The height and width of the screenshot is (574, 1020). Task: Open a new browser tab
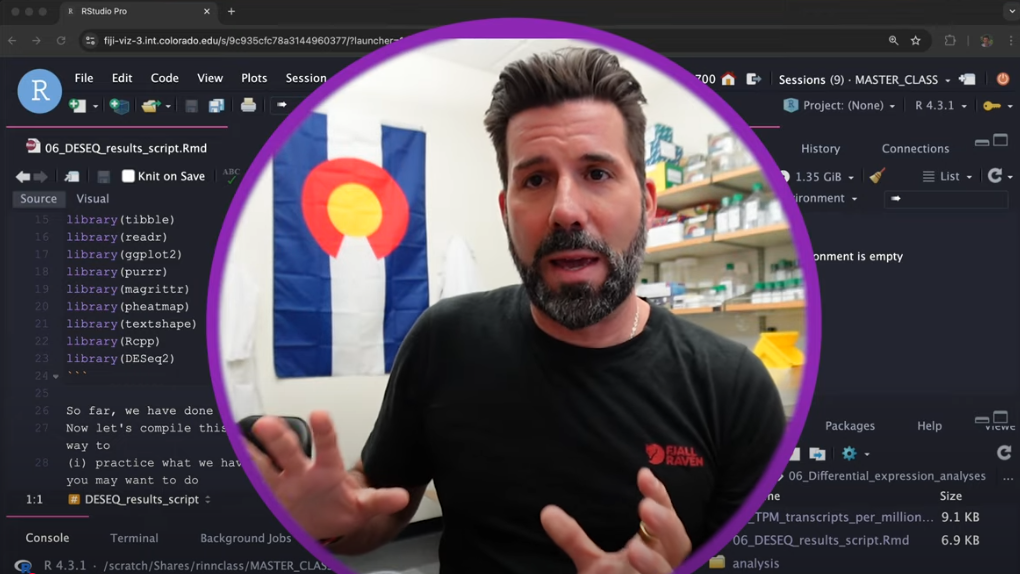[x=231, y=11]
